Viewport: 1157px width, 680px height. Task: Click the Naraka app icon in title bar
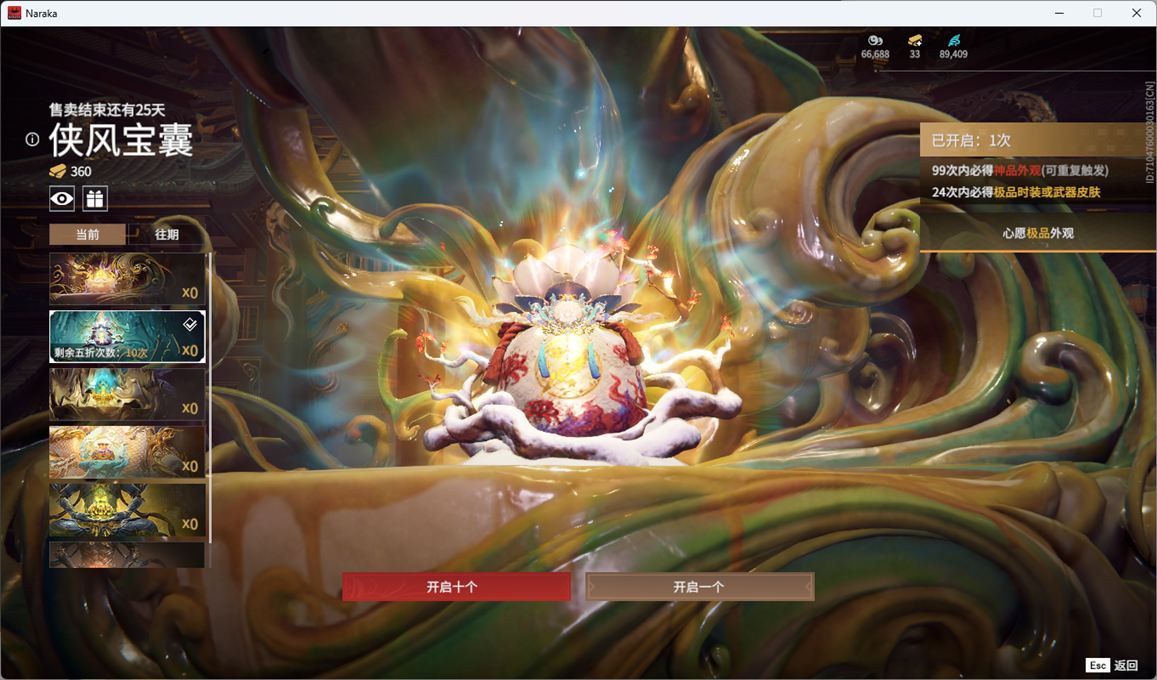tap(14, 13)
